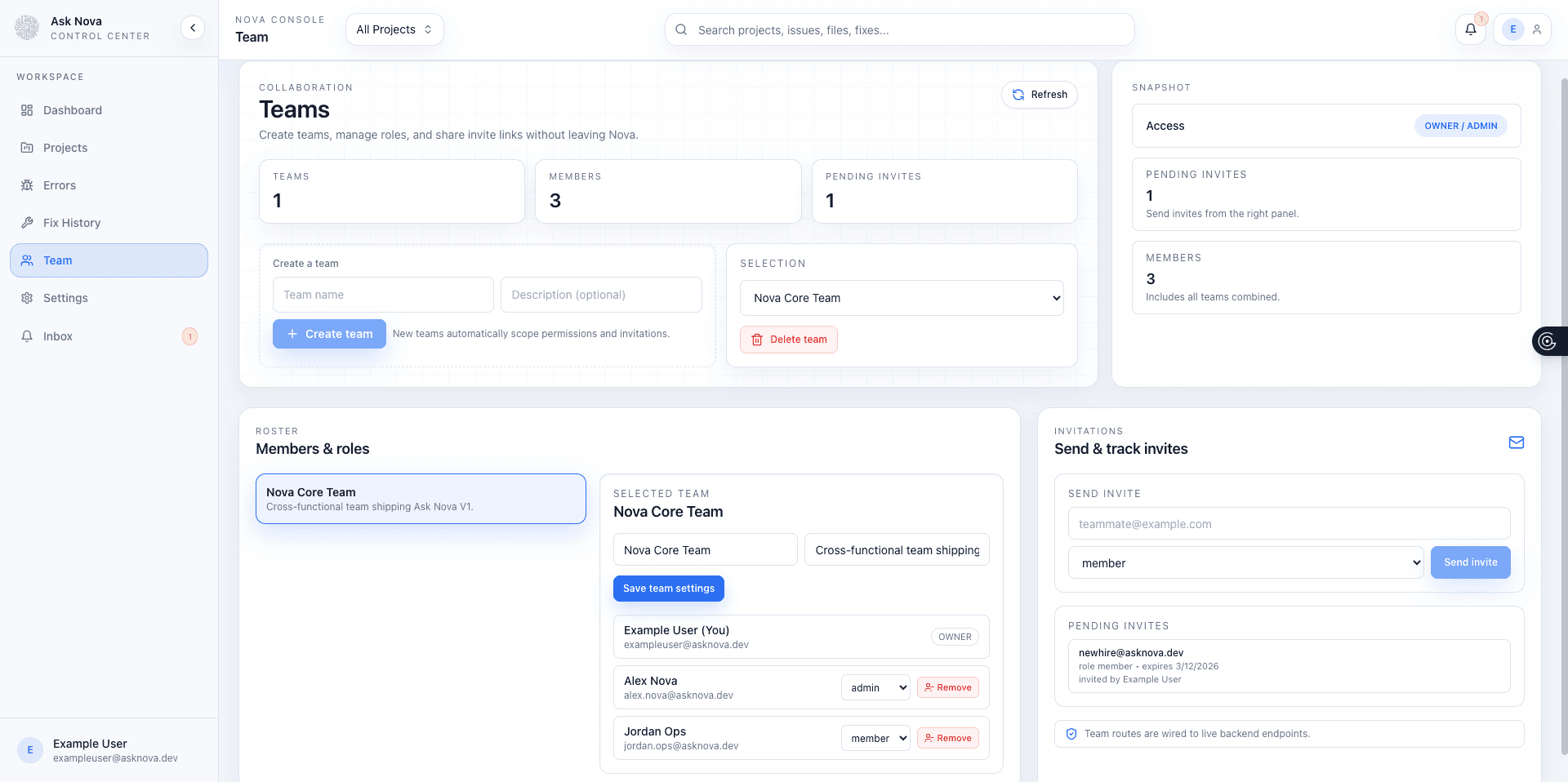Open the All Projects dropdown
Screen dimensions: 1568x782
394,29
